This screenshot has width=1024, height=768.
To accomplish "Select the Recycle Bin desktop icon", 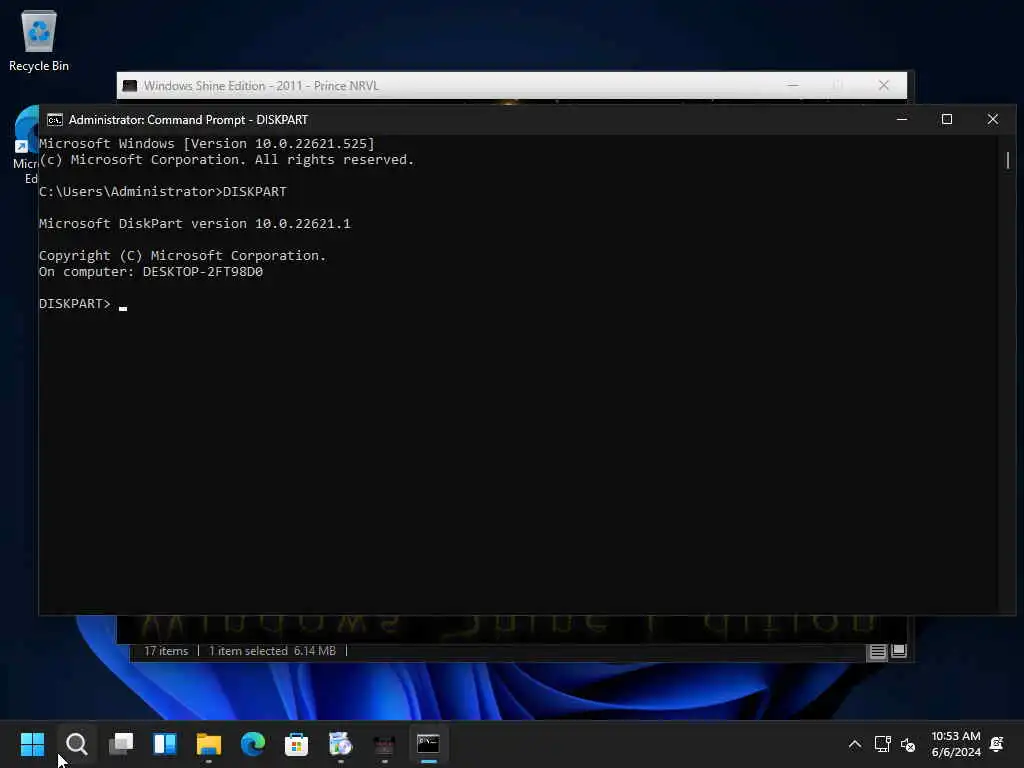I will point(39,40).
